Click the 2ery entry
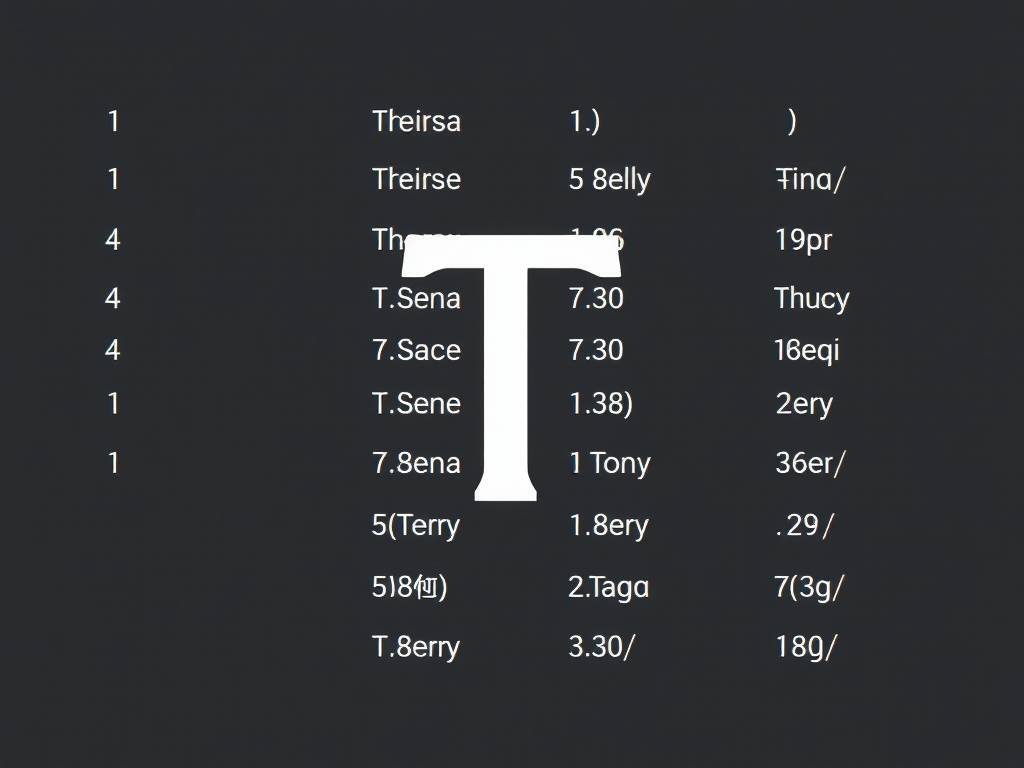The image size is (1024, 768). pyautogui.click(x=804, y=404)
